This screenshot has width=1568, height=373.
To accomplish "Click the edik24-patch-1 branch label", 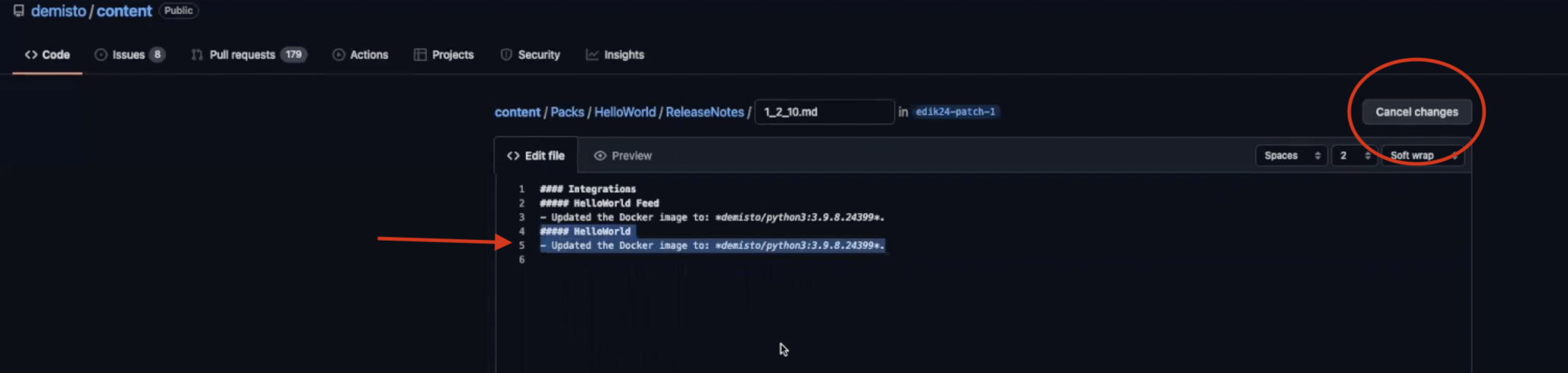I will coord(955,112).
